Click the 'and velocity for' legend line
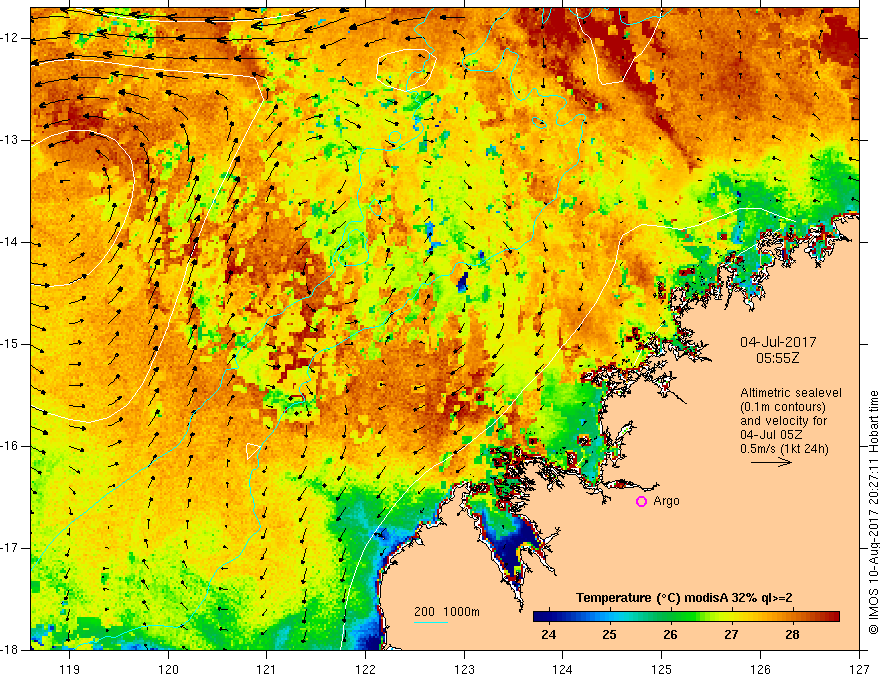The image size is (880, 680). point(783,421)
